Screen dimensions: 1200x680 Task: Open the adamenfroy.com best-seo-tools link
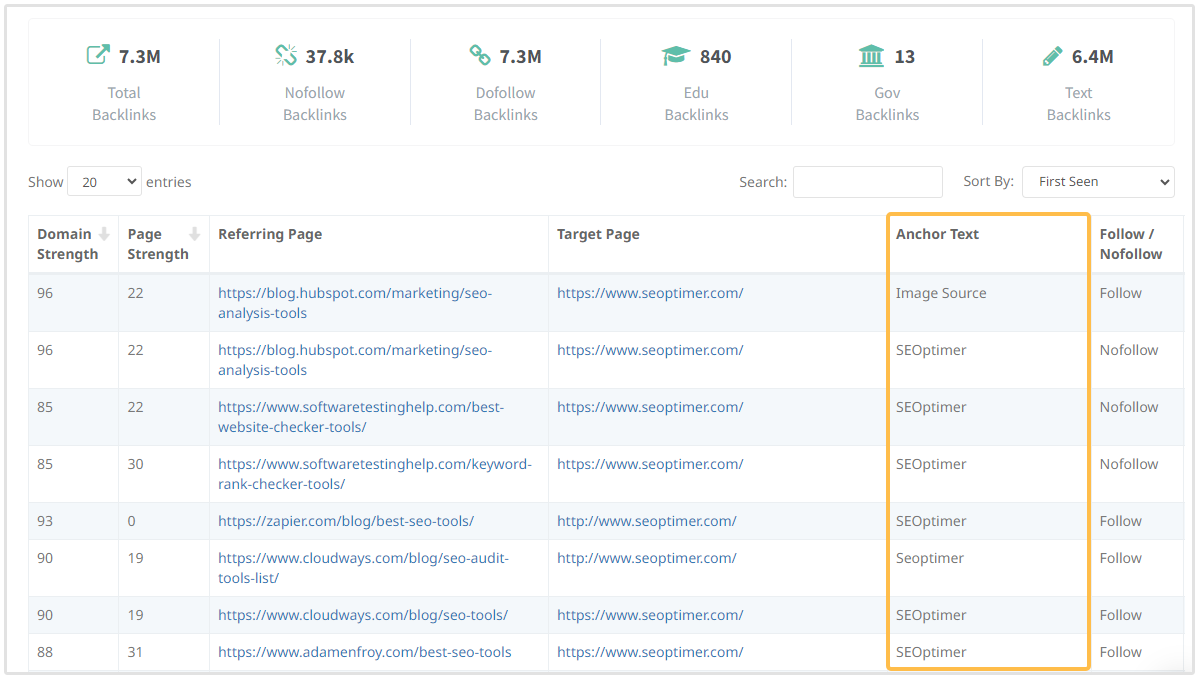(364, 652)
